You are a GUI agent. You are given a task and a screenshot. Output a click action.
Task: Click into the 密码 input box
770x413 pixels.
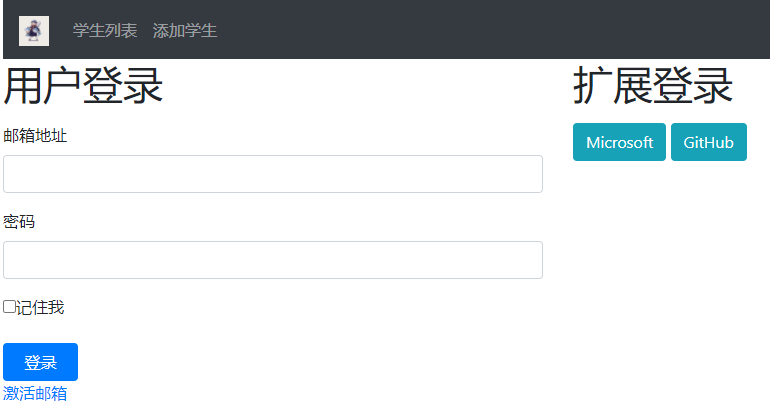273,260
